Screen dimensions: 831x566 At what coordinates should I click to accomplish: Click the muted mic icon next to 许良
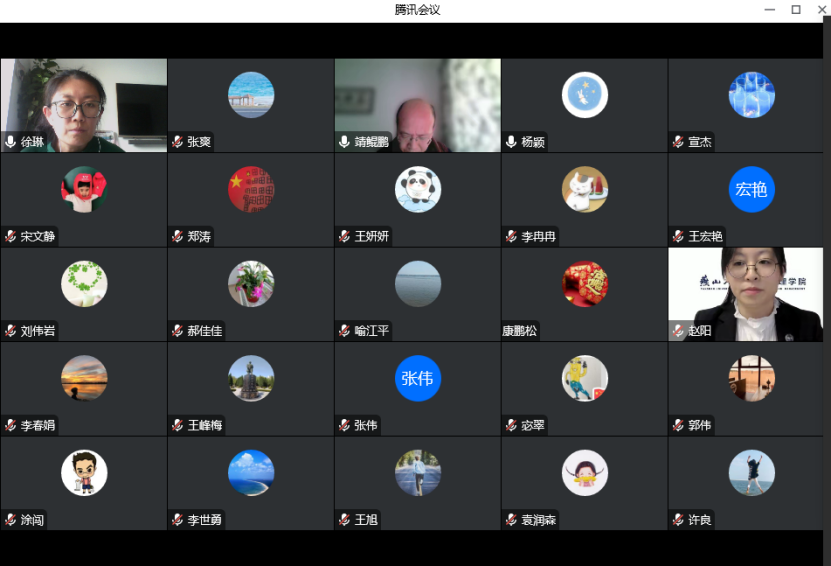point(678,520)
